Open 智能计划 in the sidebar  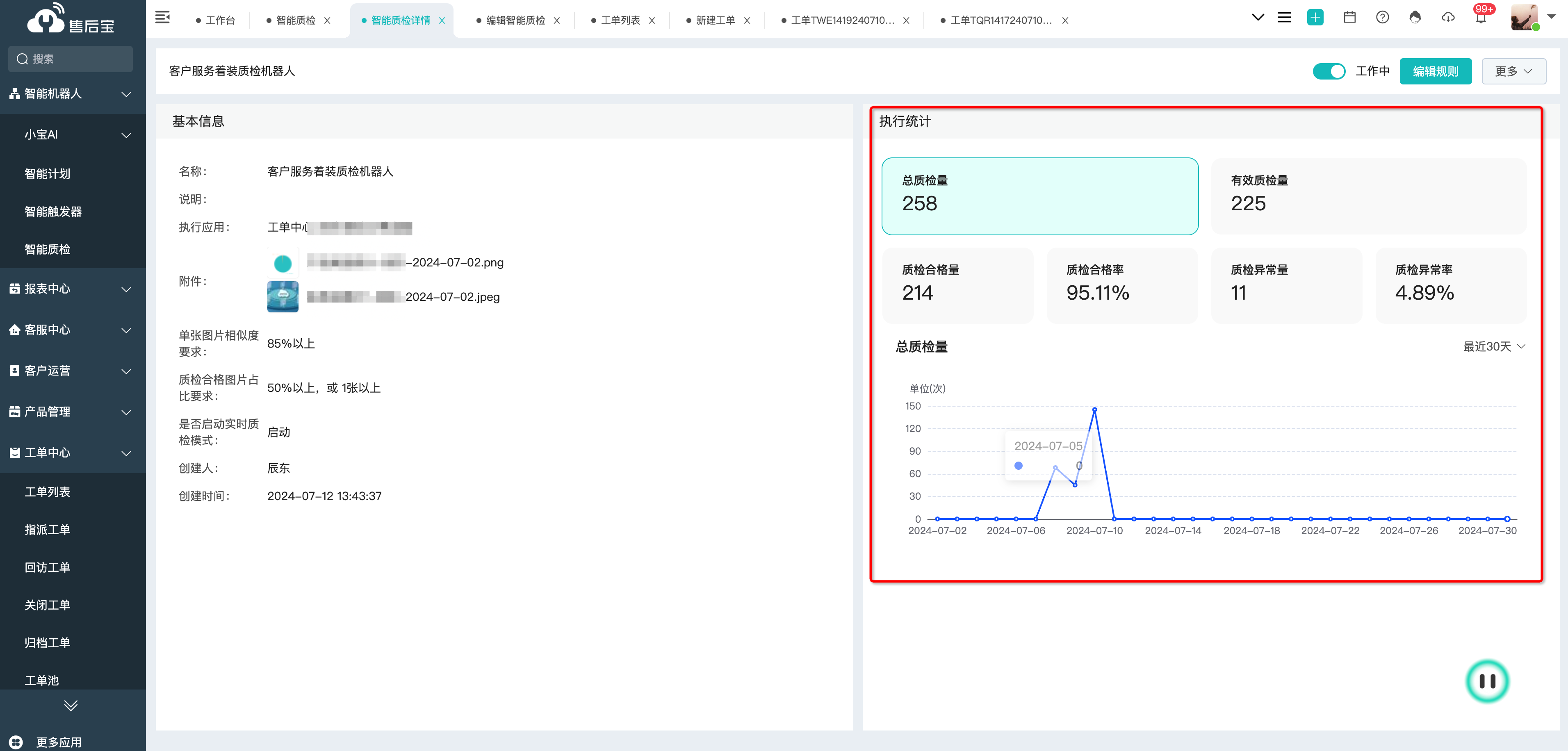[47, 174]
